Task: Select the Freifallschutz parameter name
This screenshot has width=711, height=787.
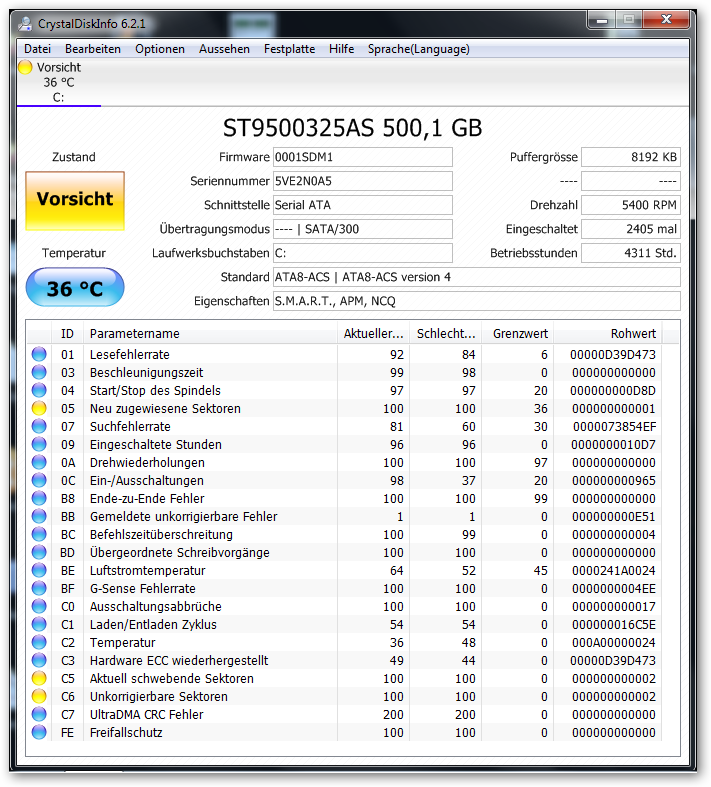Action: point(126,733)
